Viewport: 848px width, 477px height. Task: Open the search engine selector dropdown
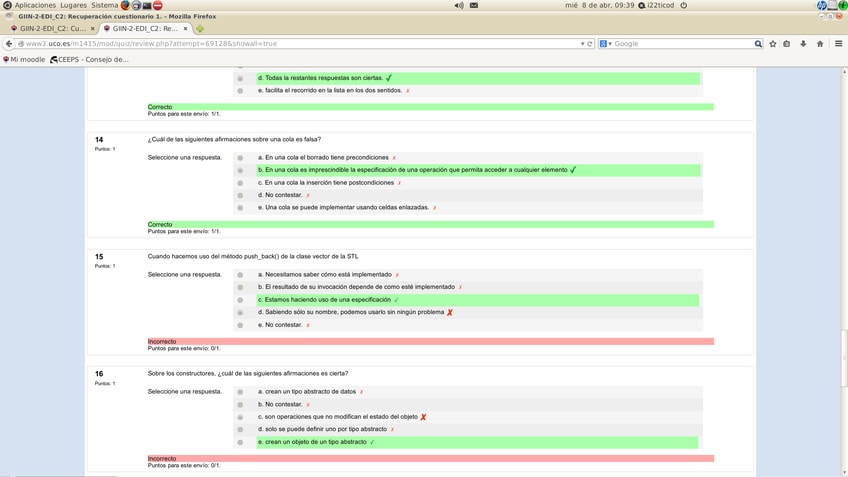tap(606, 44)
